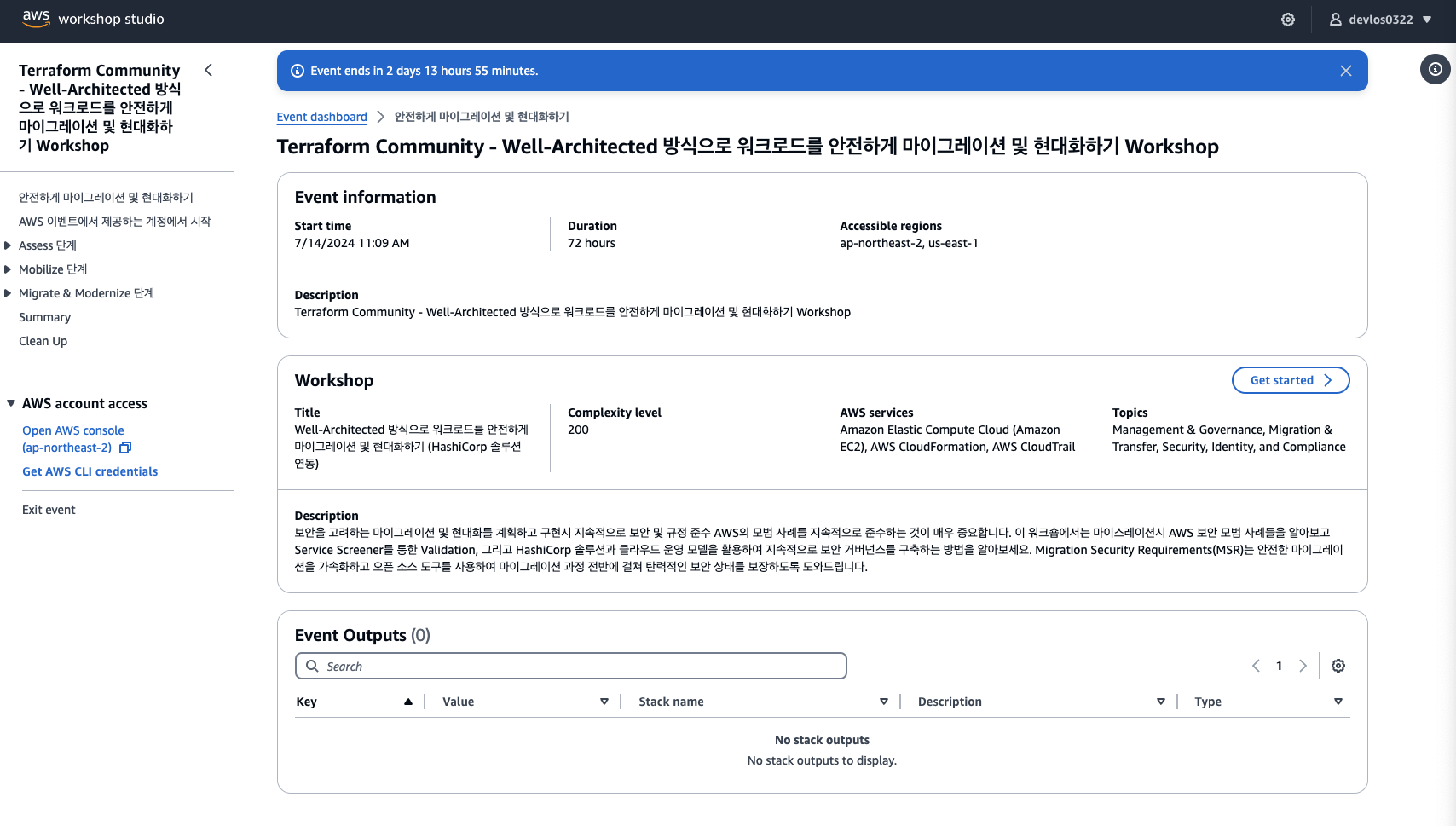Viewport: 1456px width, 826px height.
Task: Collapse the left navigation sidebar
Action: (x=208, y=70)
